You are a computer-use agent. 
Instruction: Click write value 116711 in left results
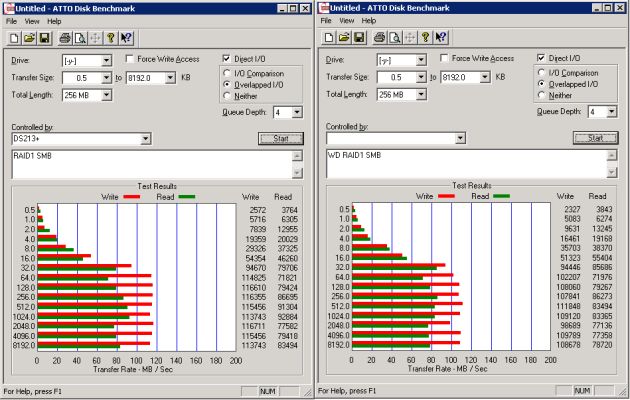tap(254, 326)
